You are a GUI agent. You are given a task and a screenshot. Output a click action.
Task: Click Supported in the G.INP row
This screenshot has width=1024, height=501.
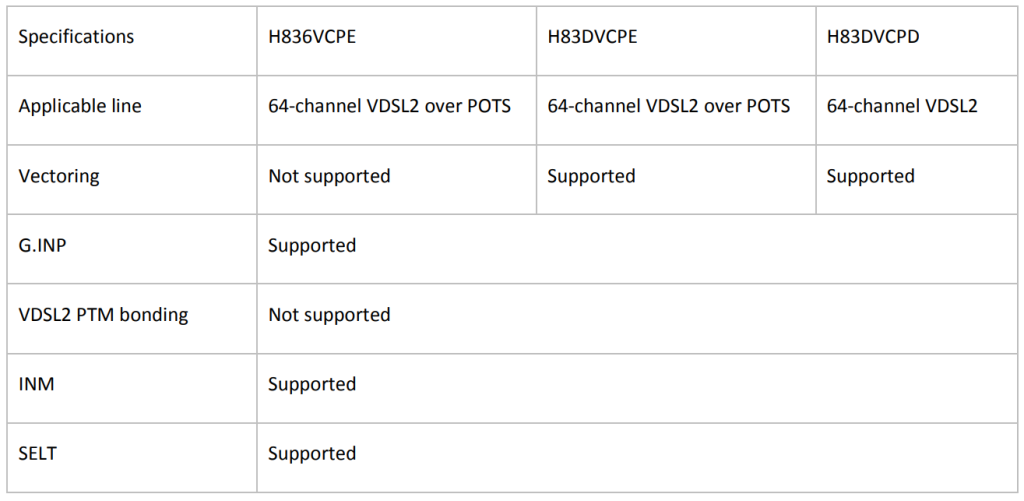[312, 245]
